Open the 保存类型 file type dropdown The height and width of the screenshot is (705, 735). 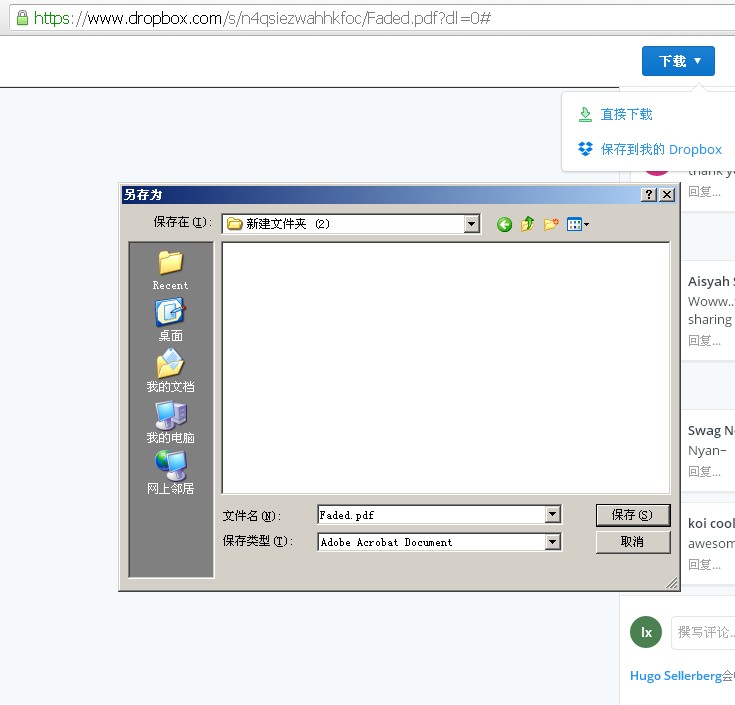553,542
